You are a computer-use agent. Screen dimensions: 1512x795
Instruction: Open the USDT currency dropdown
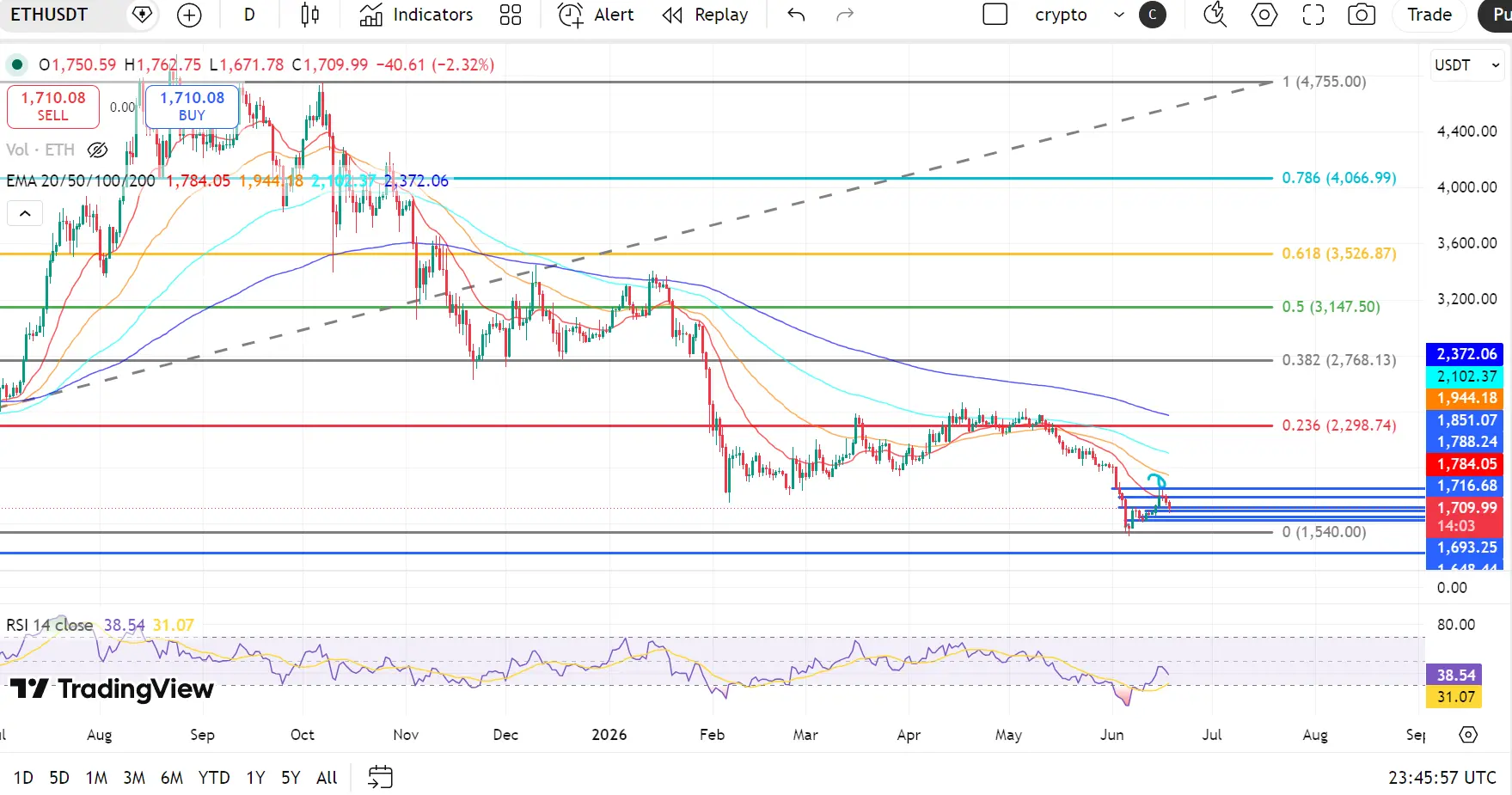pos(1466,65)
